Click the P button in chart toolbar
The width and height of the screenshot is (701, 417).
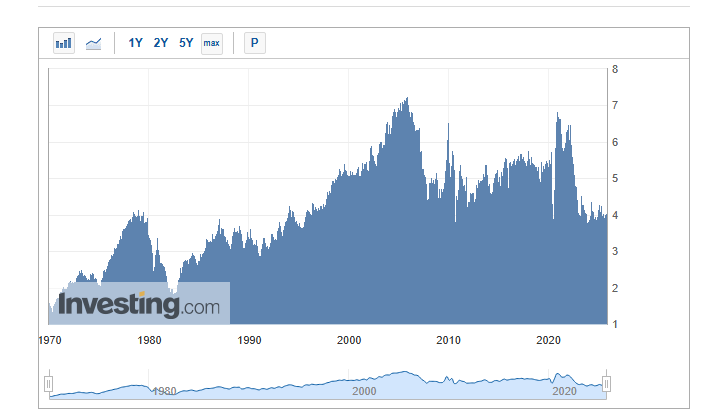255,43
